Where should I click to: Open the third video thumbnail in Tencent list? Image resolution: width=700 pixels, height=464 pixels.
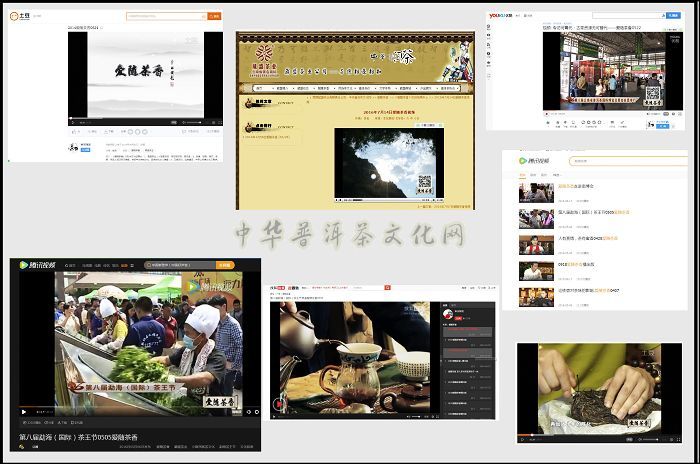click(x=534, y=244)
